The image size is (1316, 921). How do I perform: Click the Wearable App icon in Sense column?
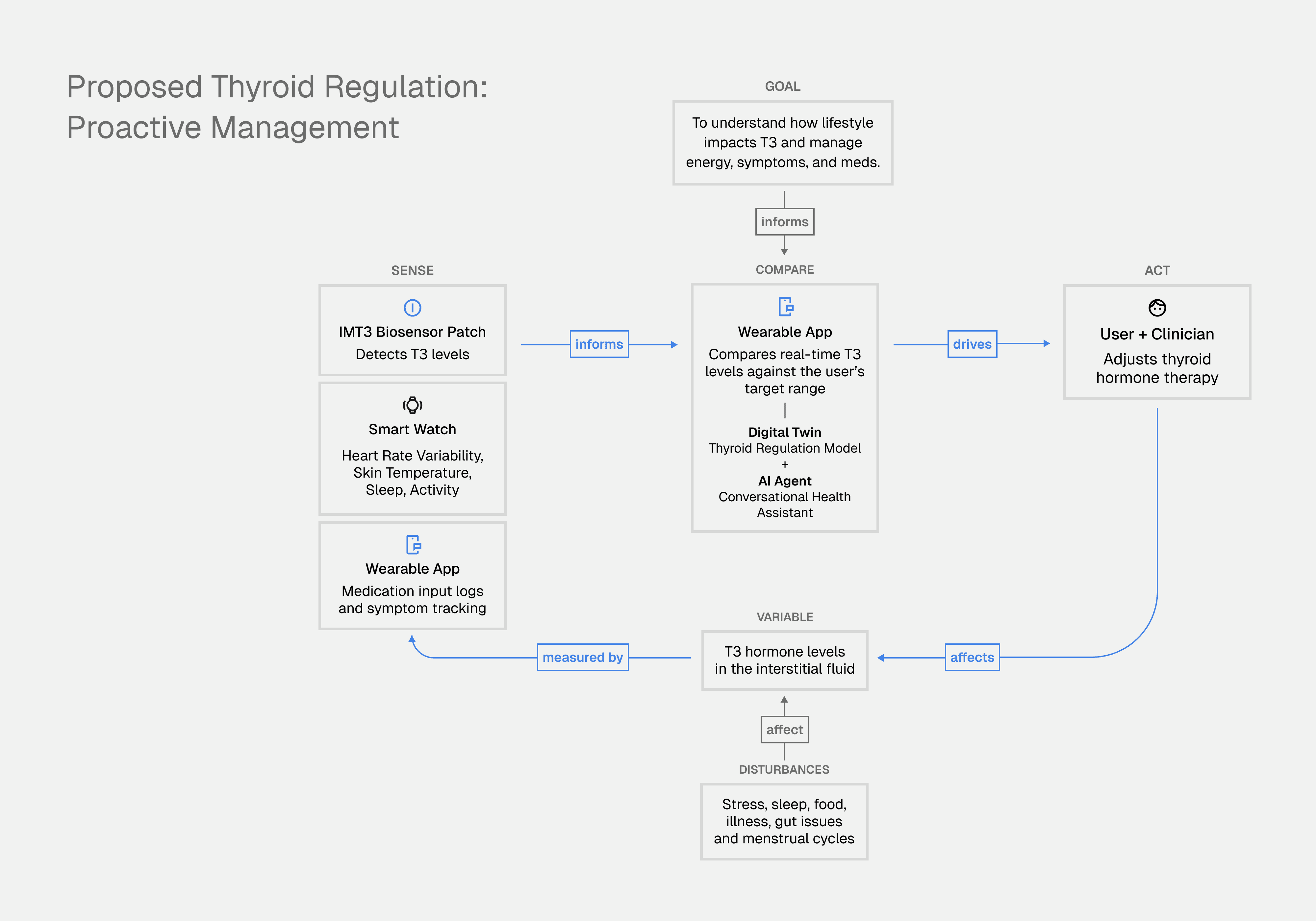[x=413, y=544]
